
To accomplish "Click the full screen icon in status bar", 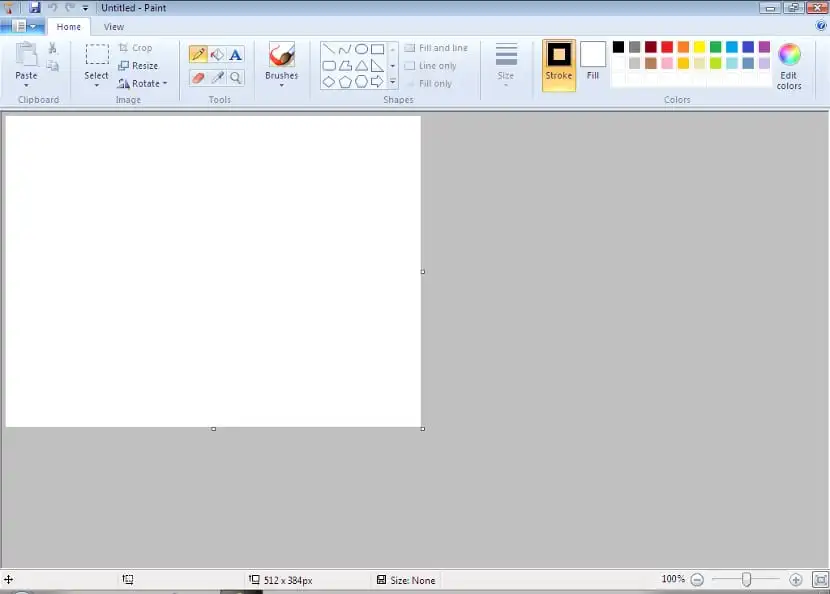I will click(820, 580).
